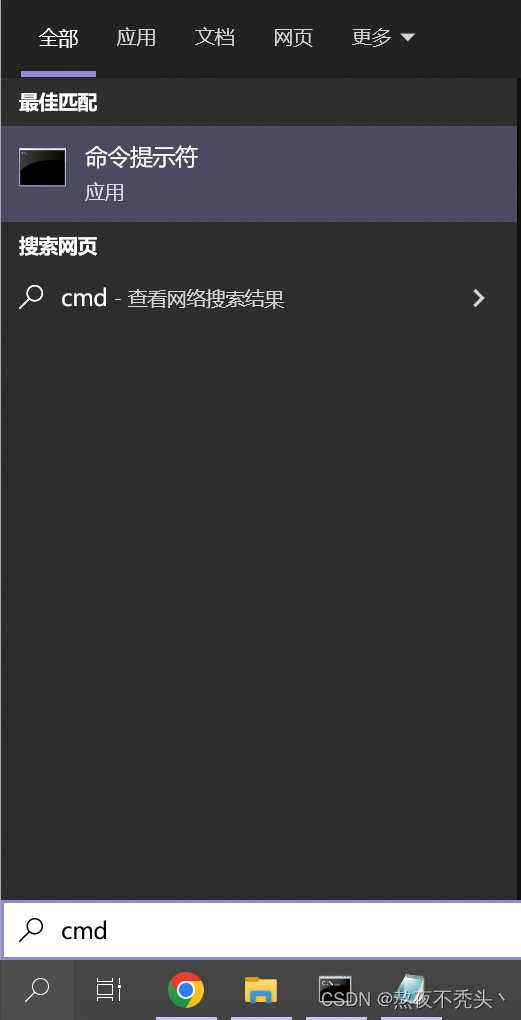Screen dimensions: 521x1020
Task: Click the magnifier icon beside the cmd web result
Action: point(31,297)
